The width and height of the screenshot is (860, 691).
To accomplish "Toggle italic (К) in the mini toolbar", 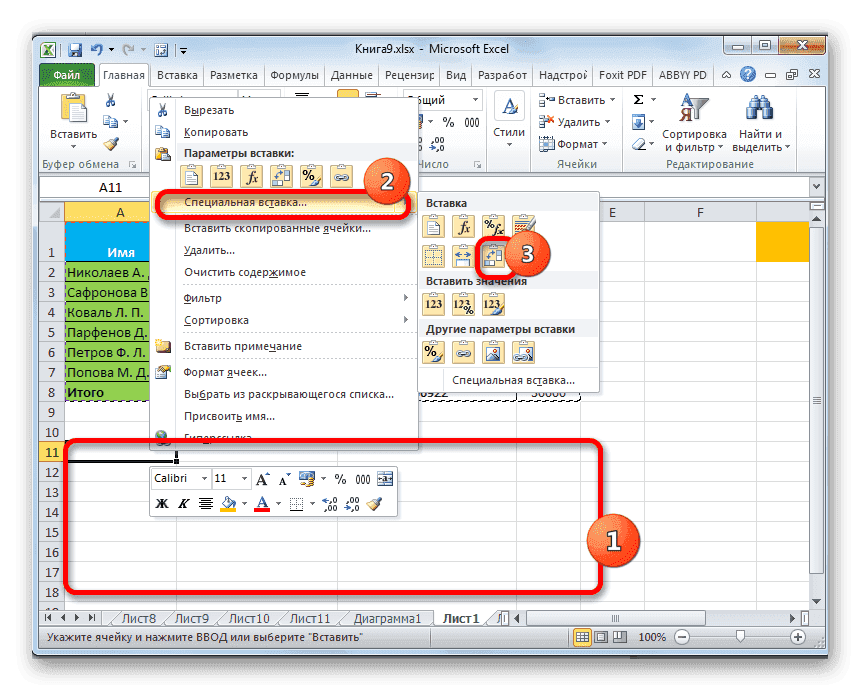I will (x=184, y=502).
